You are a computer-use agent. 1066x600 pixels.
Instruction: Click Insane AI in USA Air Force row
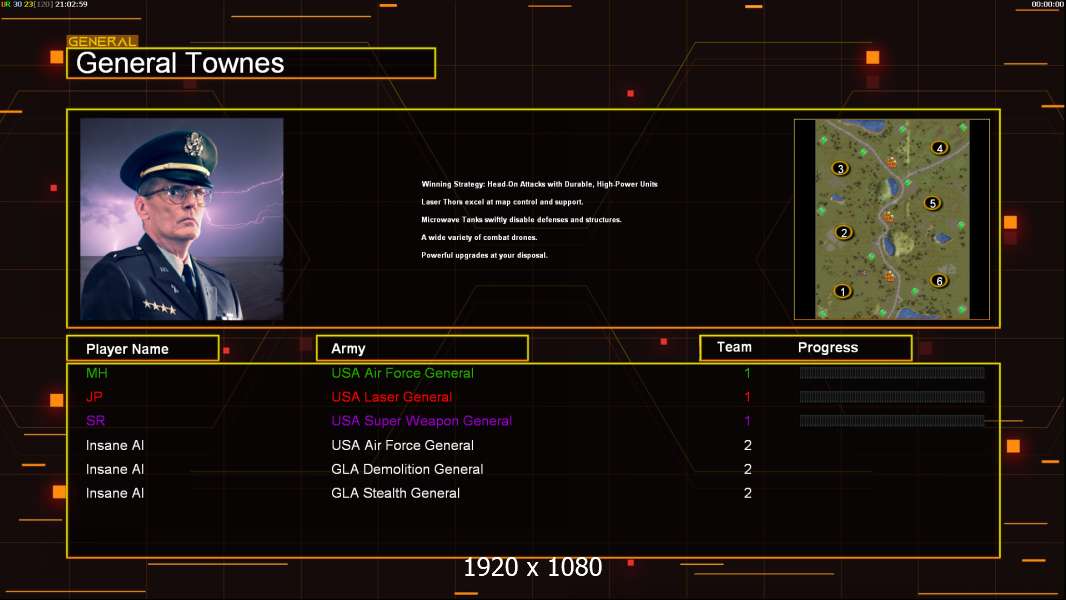pyautogui.click(x=115, y=445)
